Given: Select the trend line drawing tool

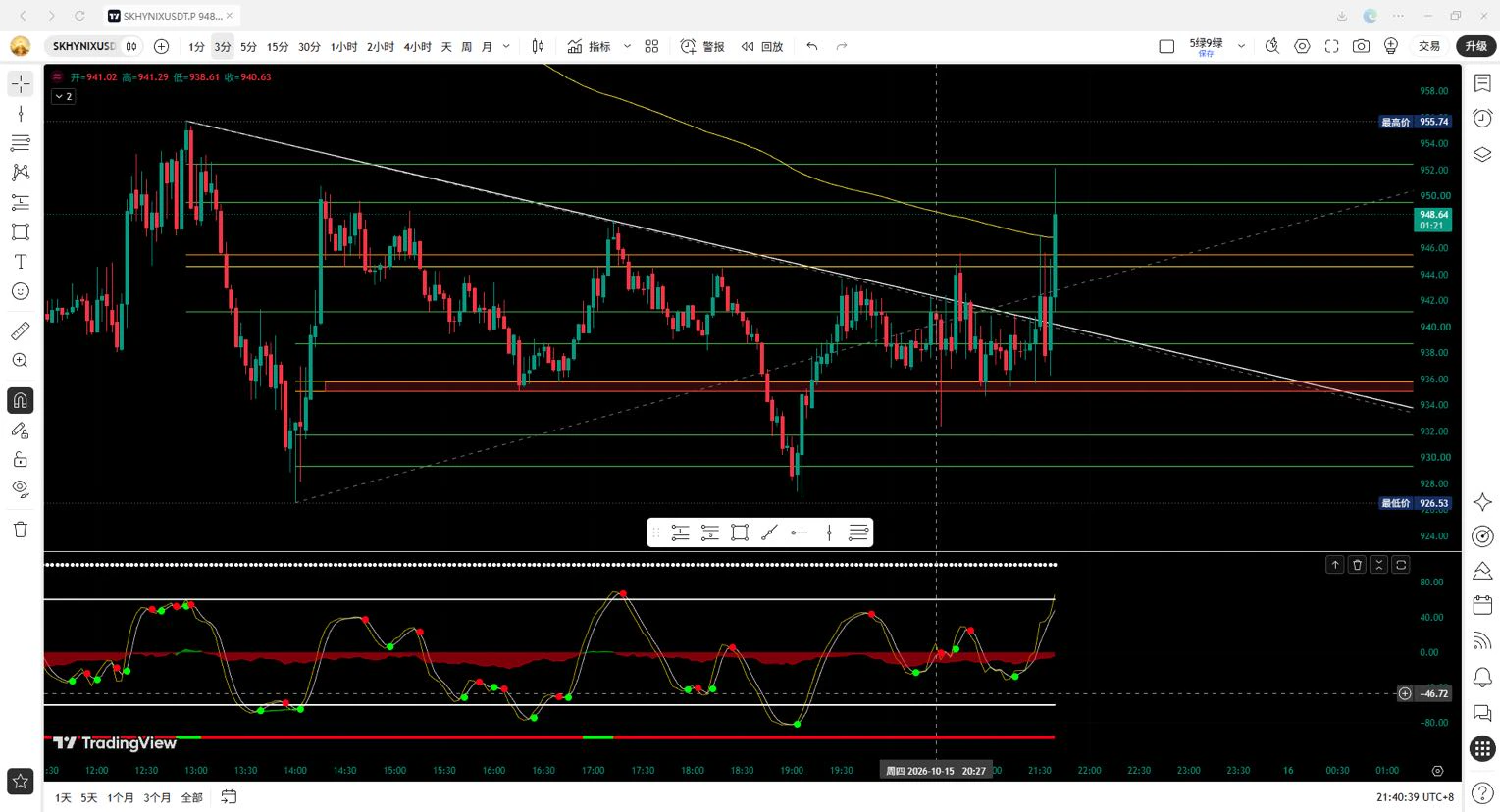Looking at the screenshot, I should click(21, 114).
